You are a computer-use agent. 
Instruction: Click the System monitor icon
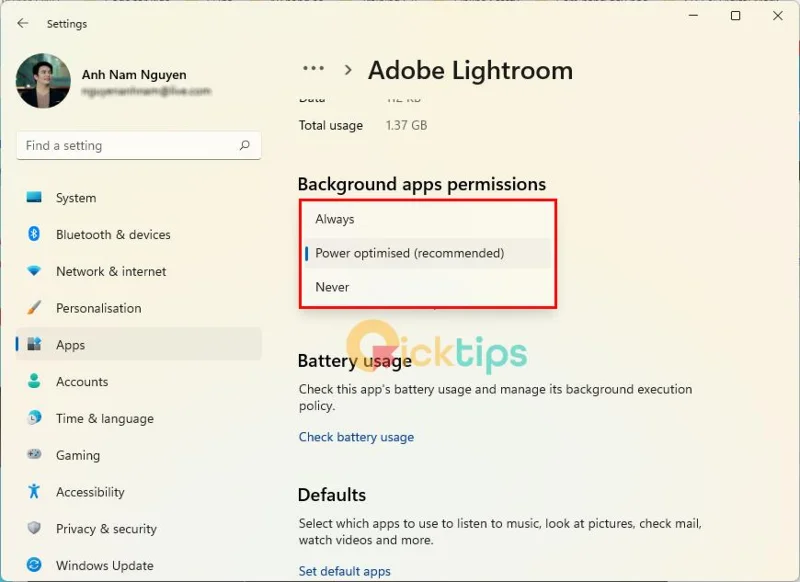pos(34,197)
